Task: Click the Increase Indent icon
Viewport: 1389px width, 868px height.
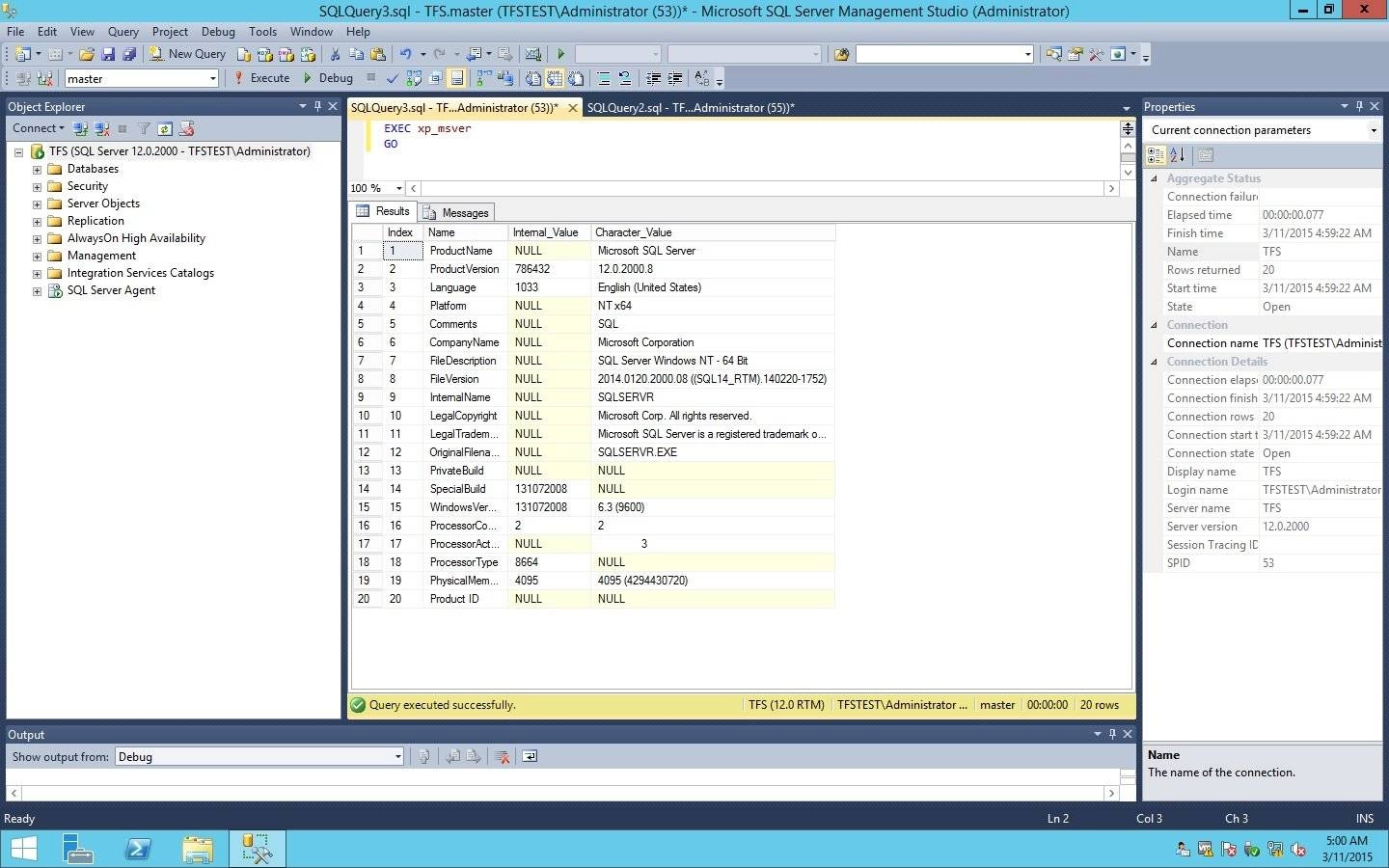Action: (x=675, y=78)
